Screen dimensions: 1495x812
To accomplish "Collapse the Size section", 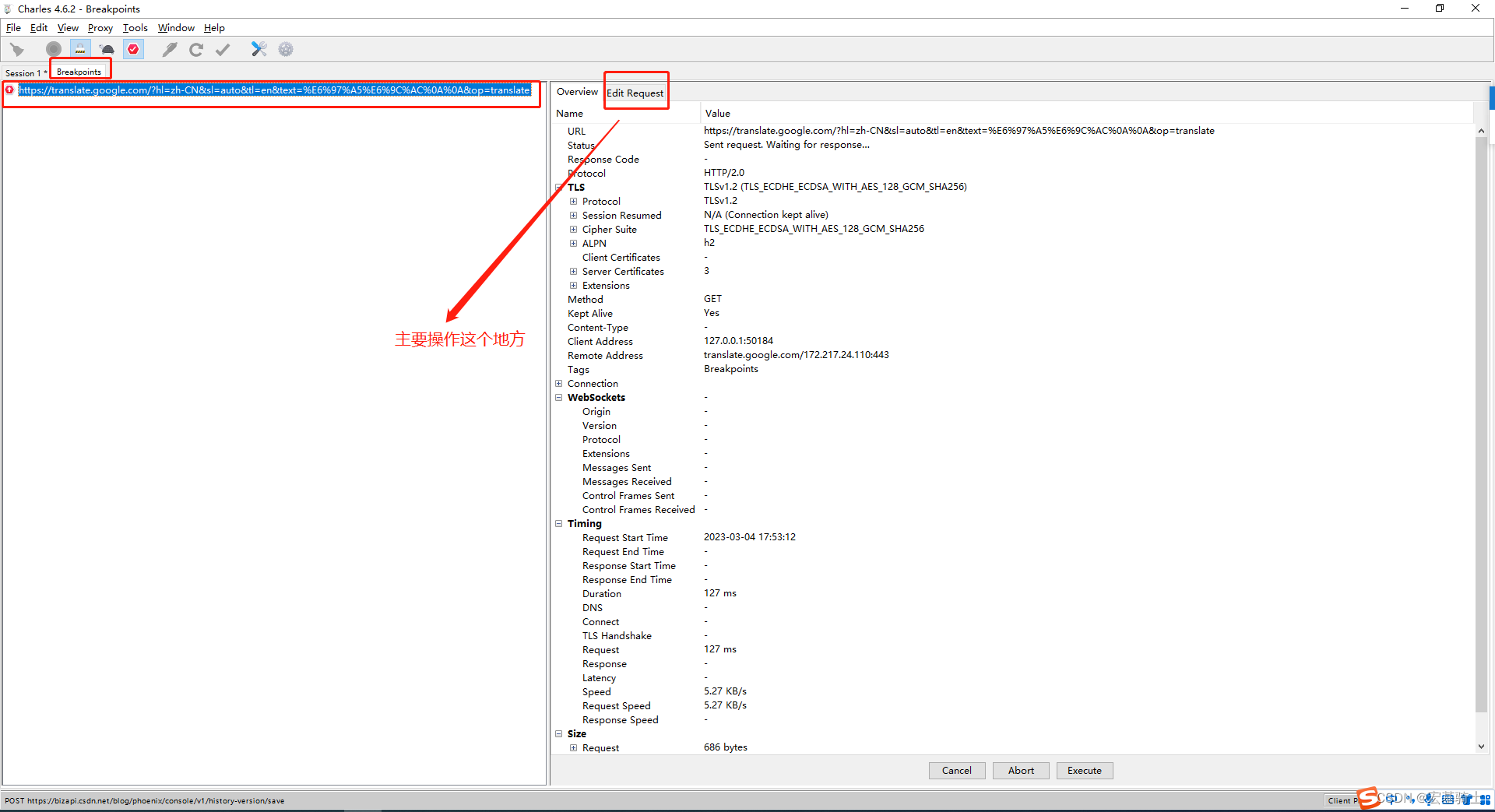I will click(558, 734).
